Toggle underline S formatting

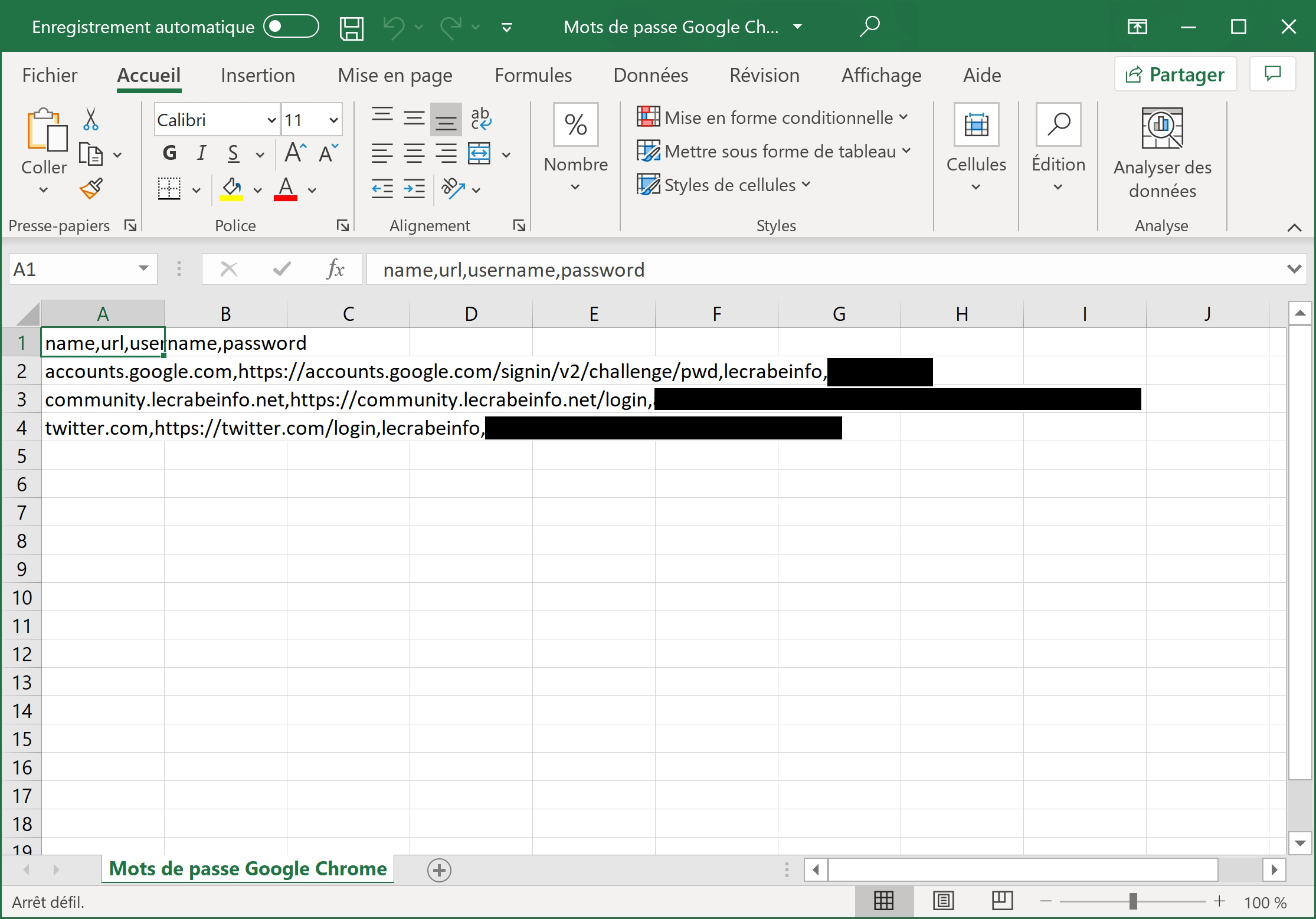pos(233,153)
